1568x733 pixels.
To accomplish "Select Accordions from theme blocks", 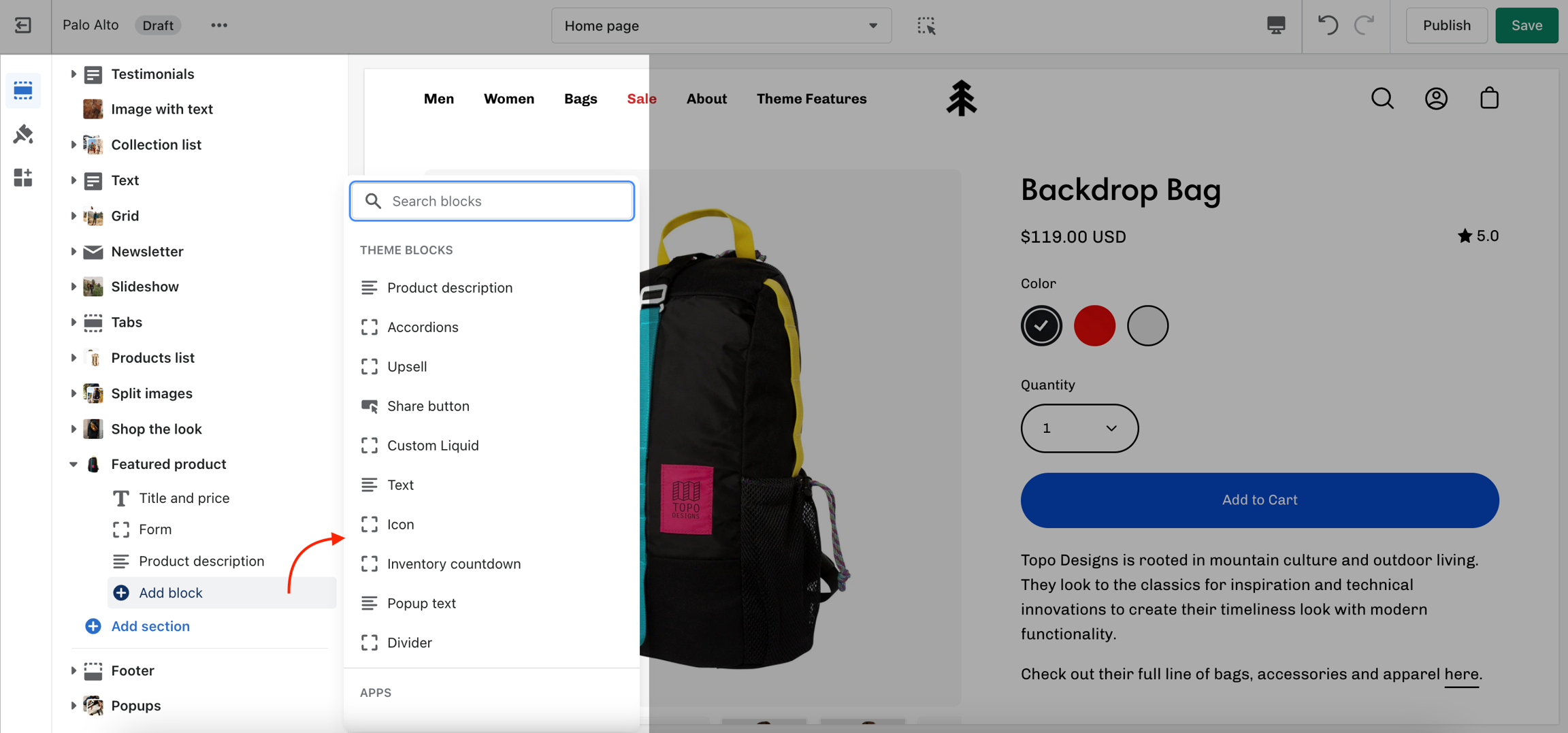I will [423, 327].
